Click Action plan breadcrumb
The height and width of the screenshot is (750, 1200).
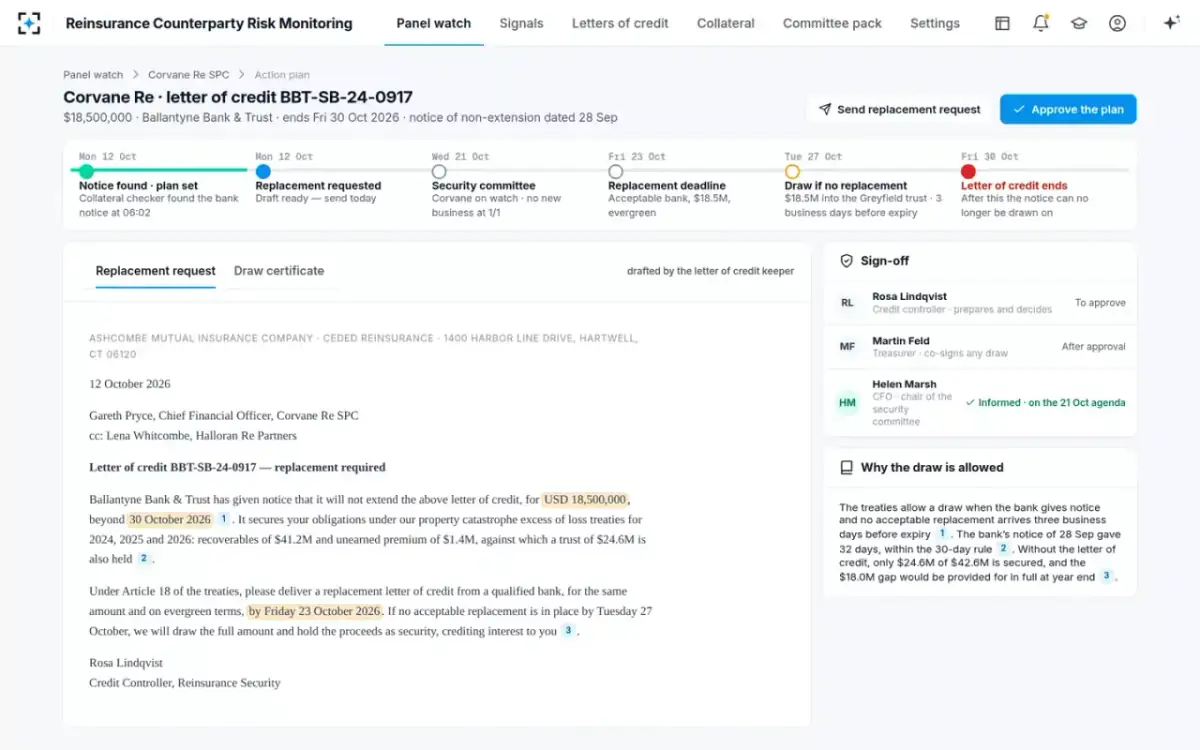[x=282, y=75]
